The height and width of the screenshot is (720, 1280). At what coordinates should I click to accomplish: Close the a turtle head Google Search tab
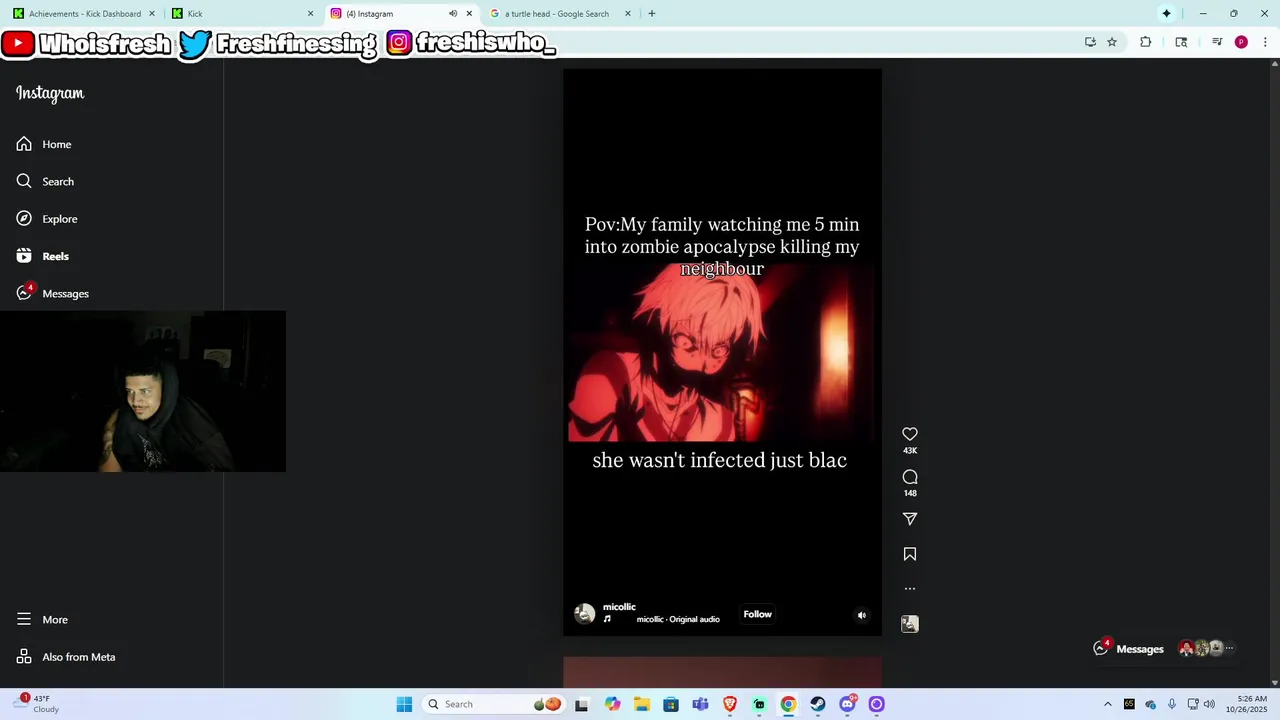point(628,14)
